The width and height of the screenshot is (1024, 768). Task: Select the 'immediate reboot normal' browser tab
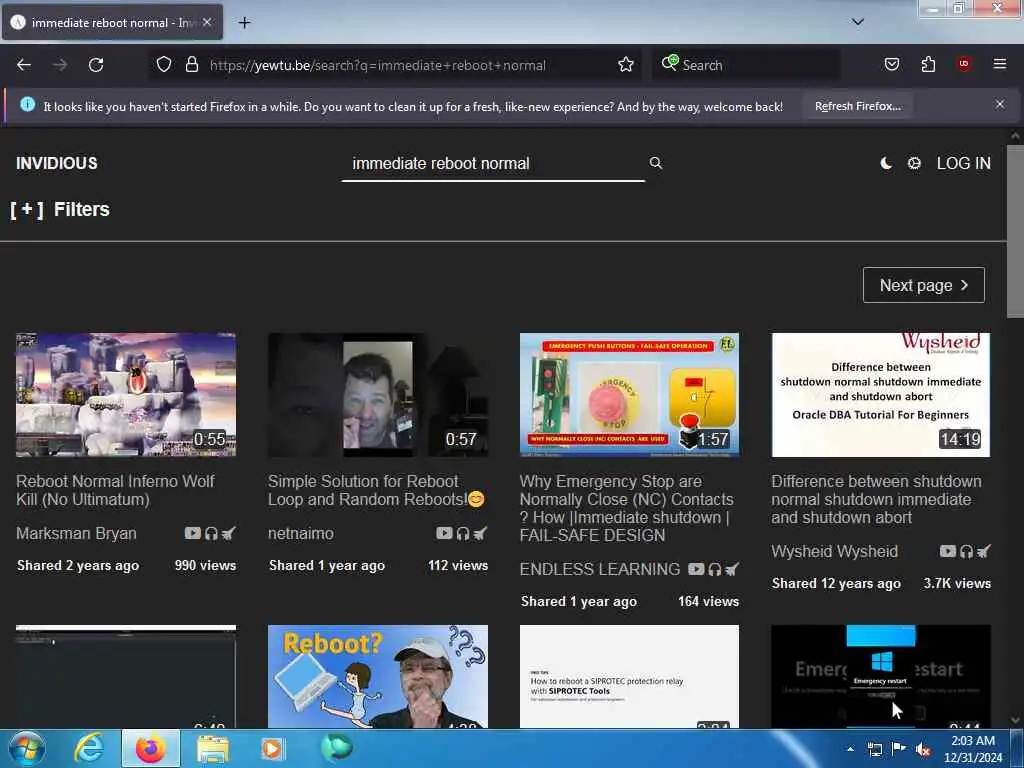(112, 22)
